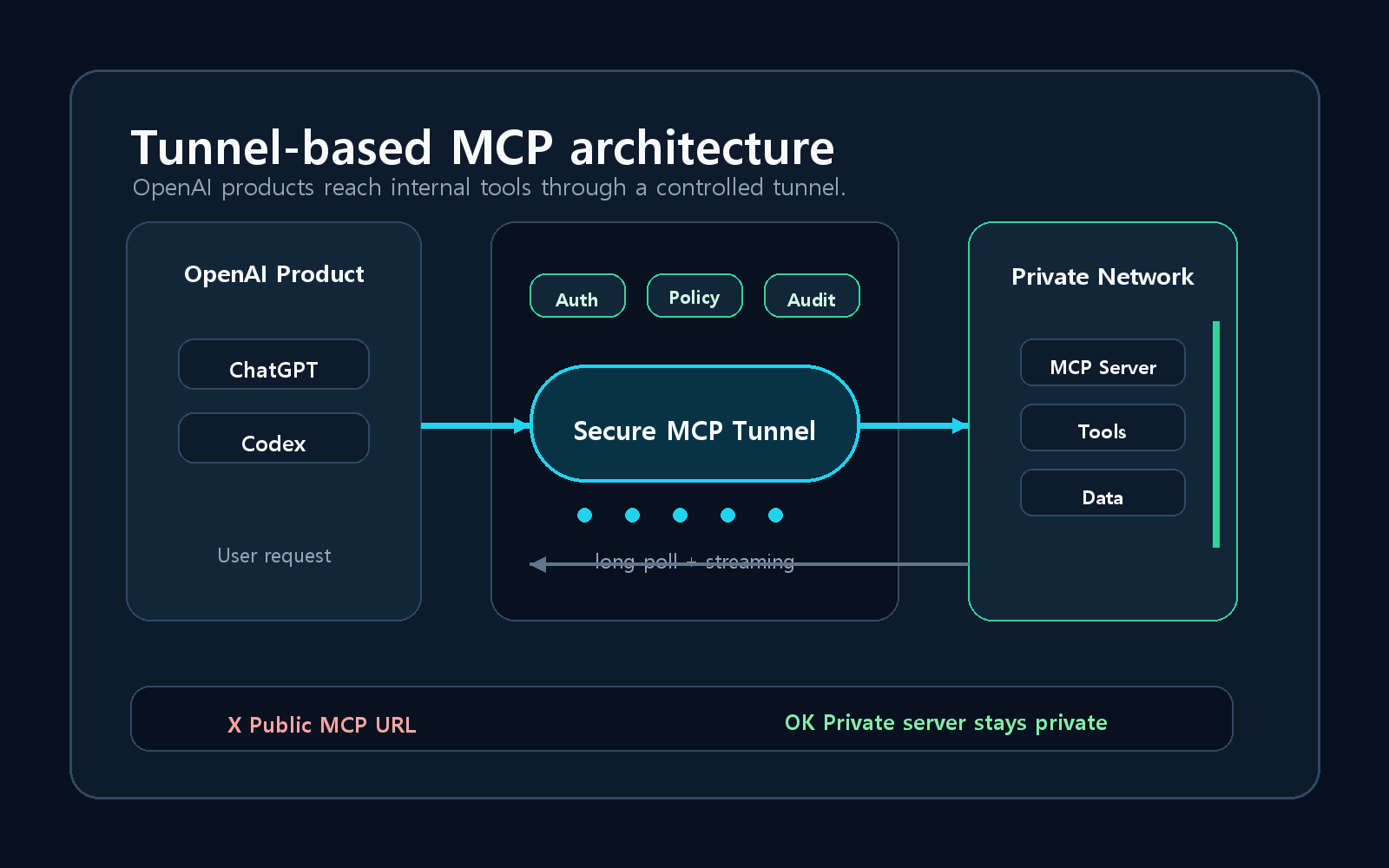Click the "X Public MCP URL" text
Viewport: 1389px width, 868px height.
[x=322, y=725]
